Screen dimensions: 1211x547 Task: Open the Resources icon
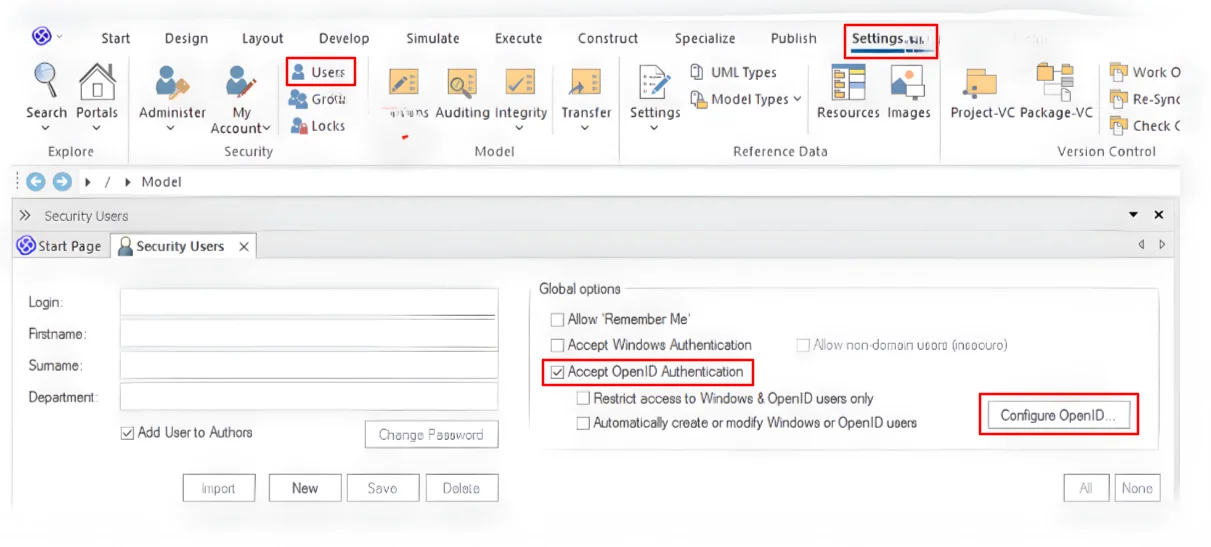pyautogui.click(x=848, y=83)
